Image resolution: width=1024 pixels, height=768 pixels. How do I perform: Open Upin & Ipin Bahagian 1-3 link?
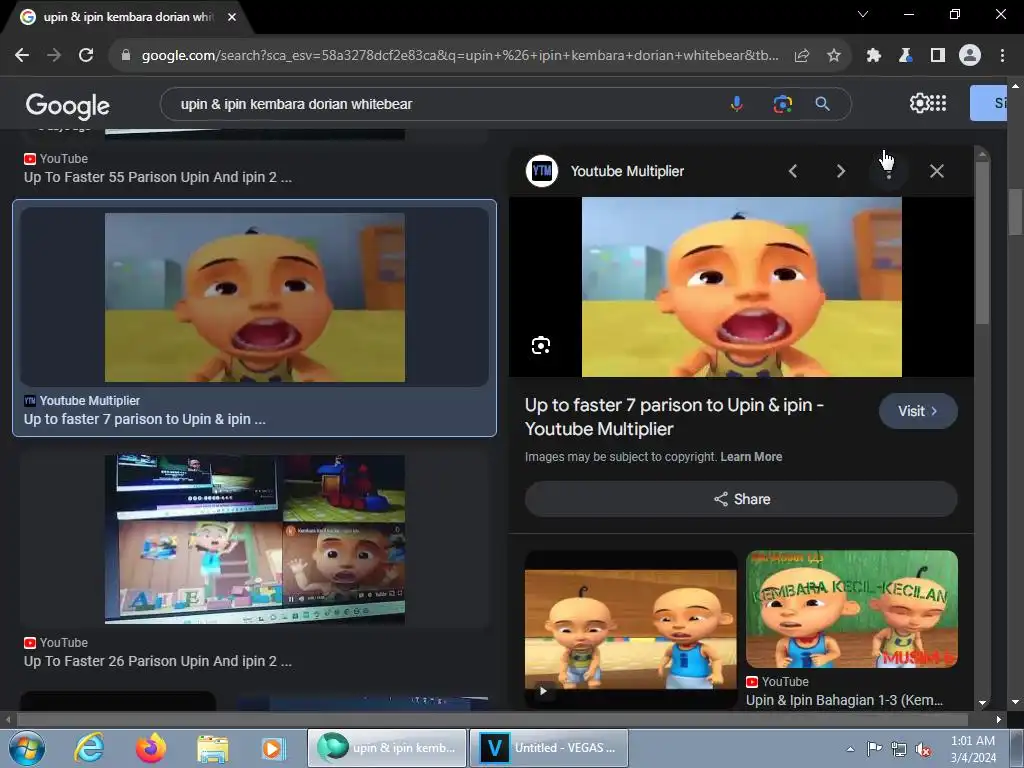(844, 700)
